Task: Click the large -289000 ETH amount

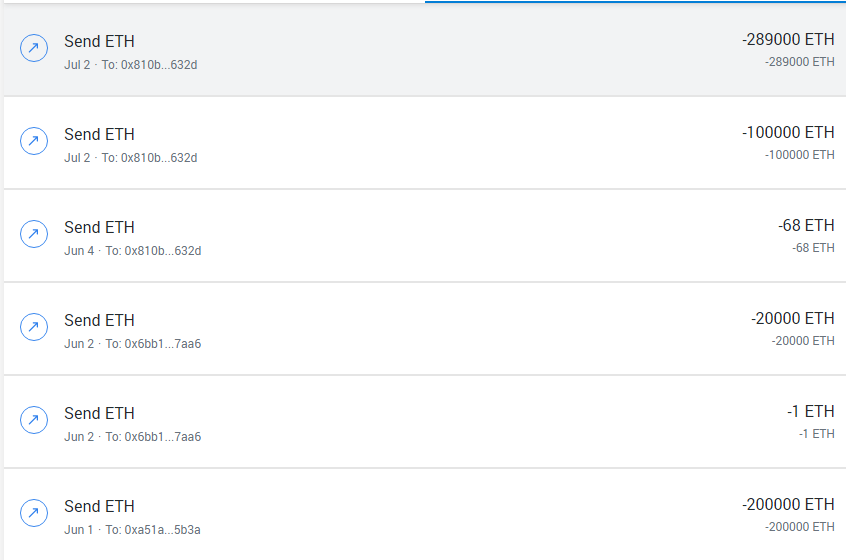Action: (x=788, y=40)
